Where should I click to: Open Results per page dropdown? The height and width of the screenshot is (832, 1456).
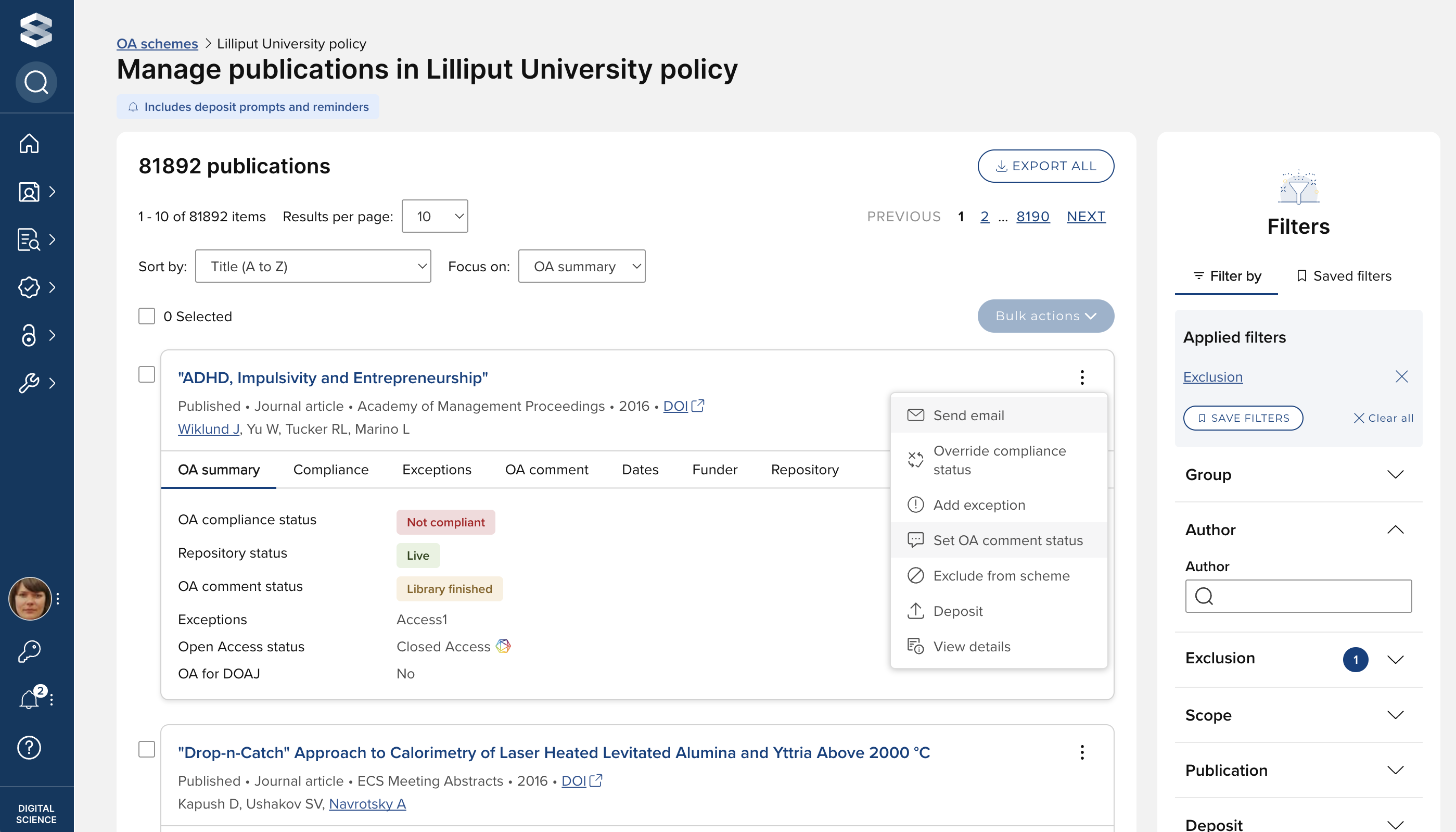(435, 217)
